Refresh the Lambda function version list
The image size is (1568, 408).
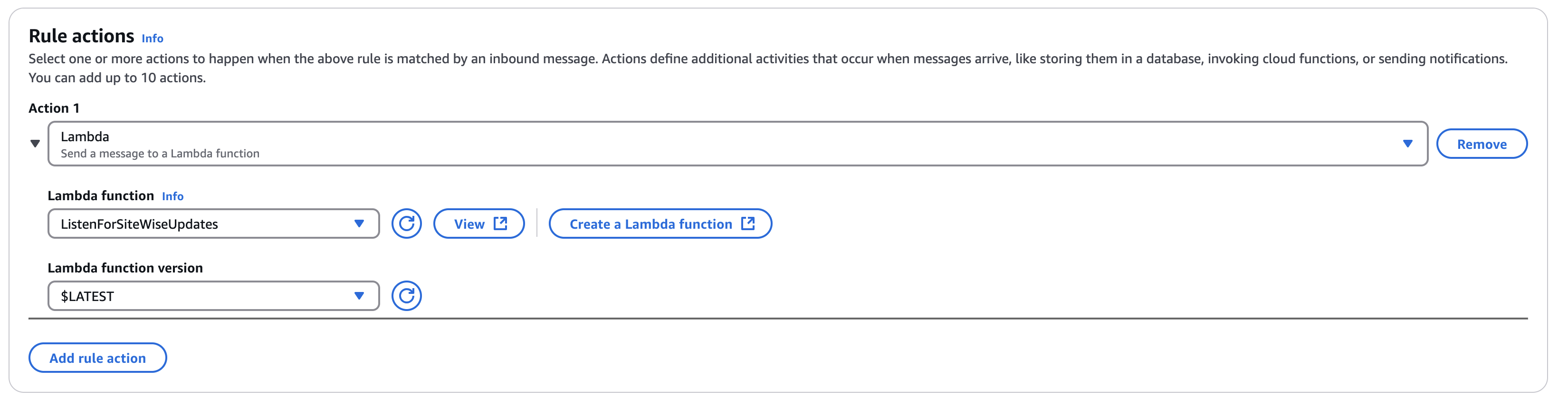407,296
